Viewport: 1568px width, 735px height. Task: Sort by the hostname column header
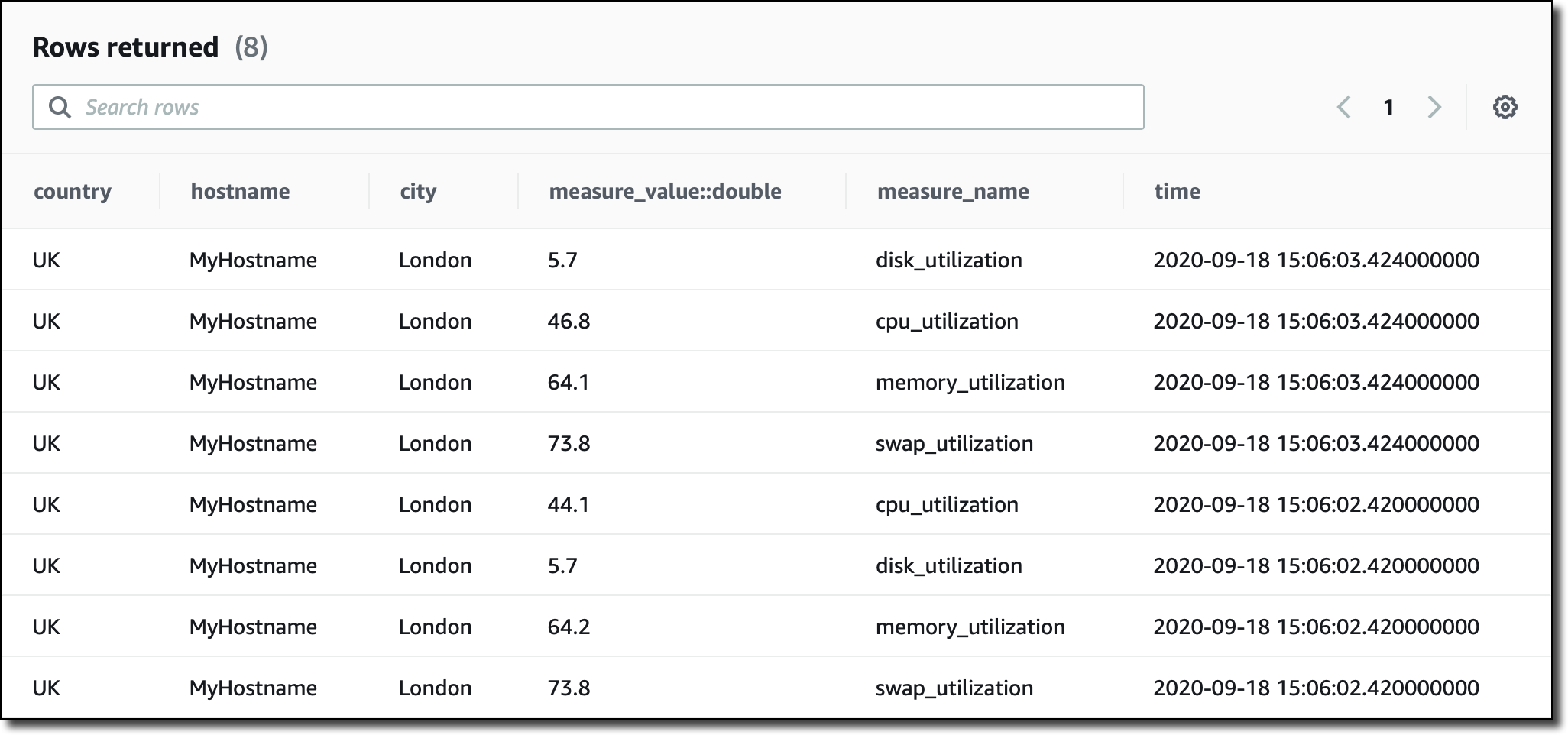(x=240, y=191)
